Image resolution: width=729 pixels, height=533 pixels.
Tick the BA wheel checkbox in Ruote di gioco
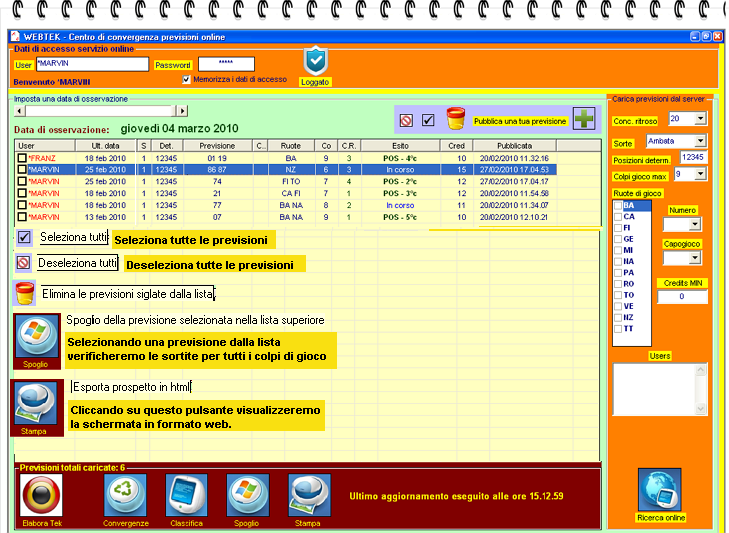point(617,205)
